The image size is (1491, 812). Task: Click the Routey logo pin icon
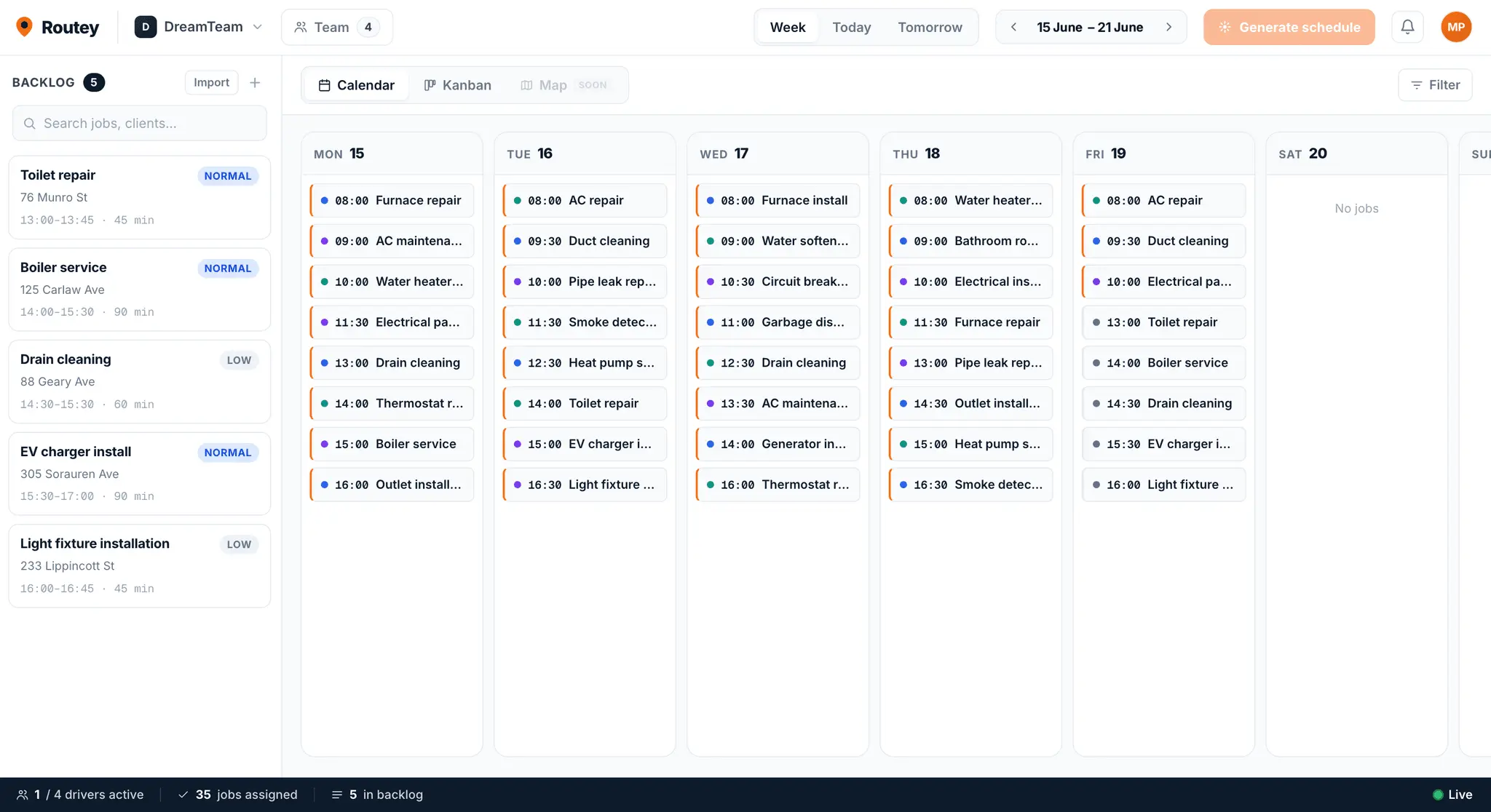pos(24,27)
